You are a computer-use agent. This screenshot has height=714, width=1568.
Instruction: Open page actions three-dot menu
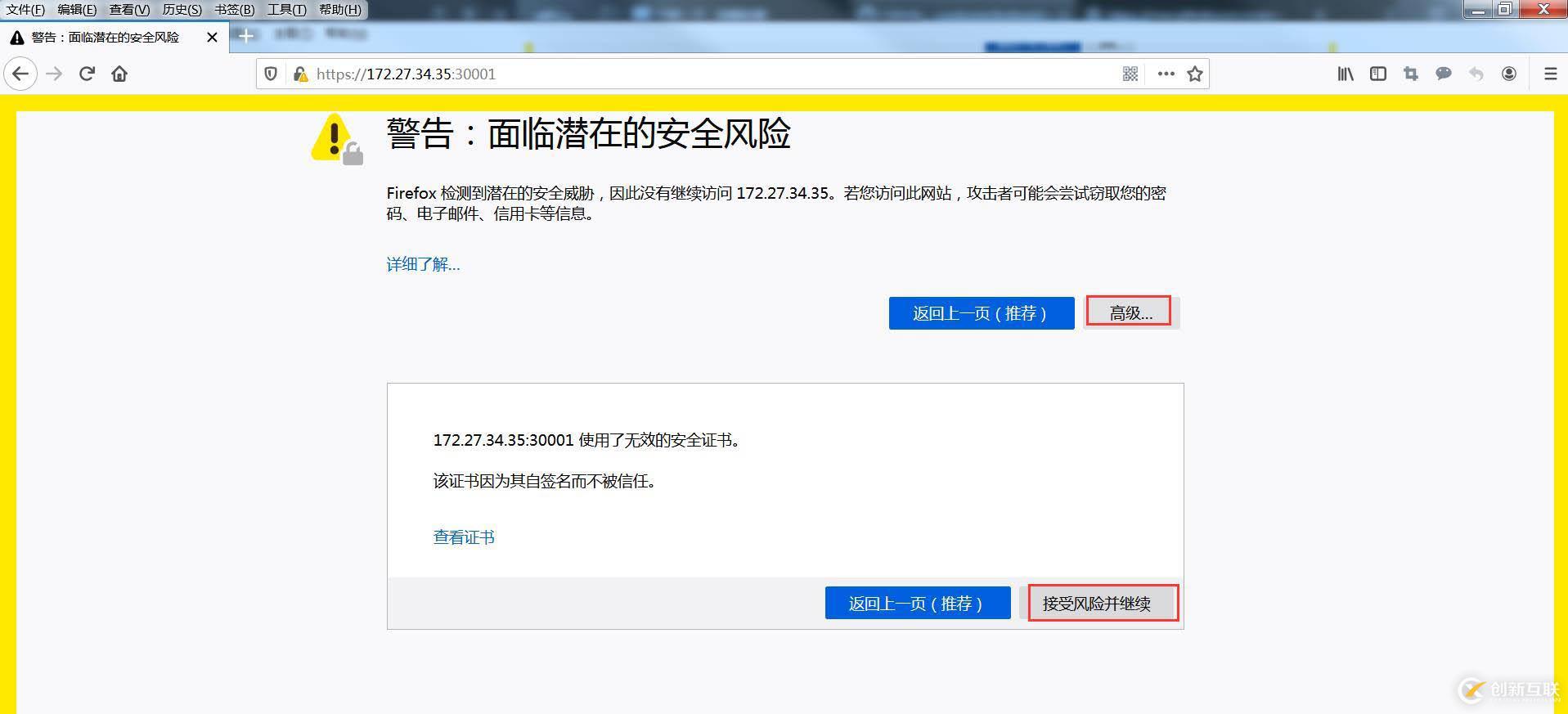(1166, 74)
